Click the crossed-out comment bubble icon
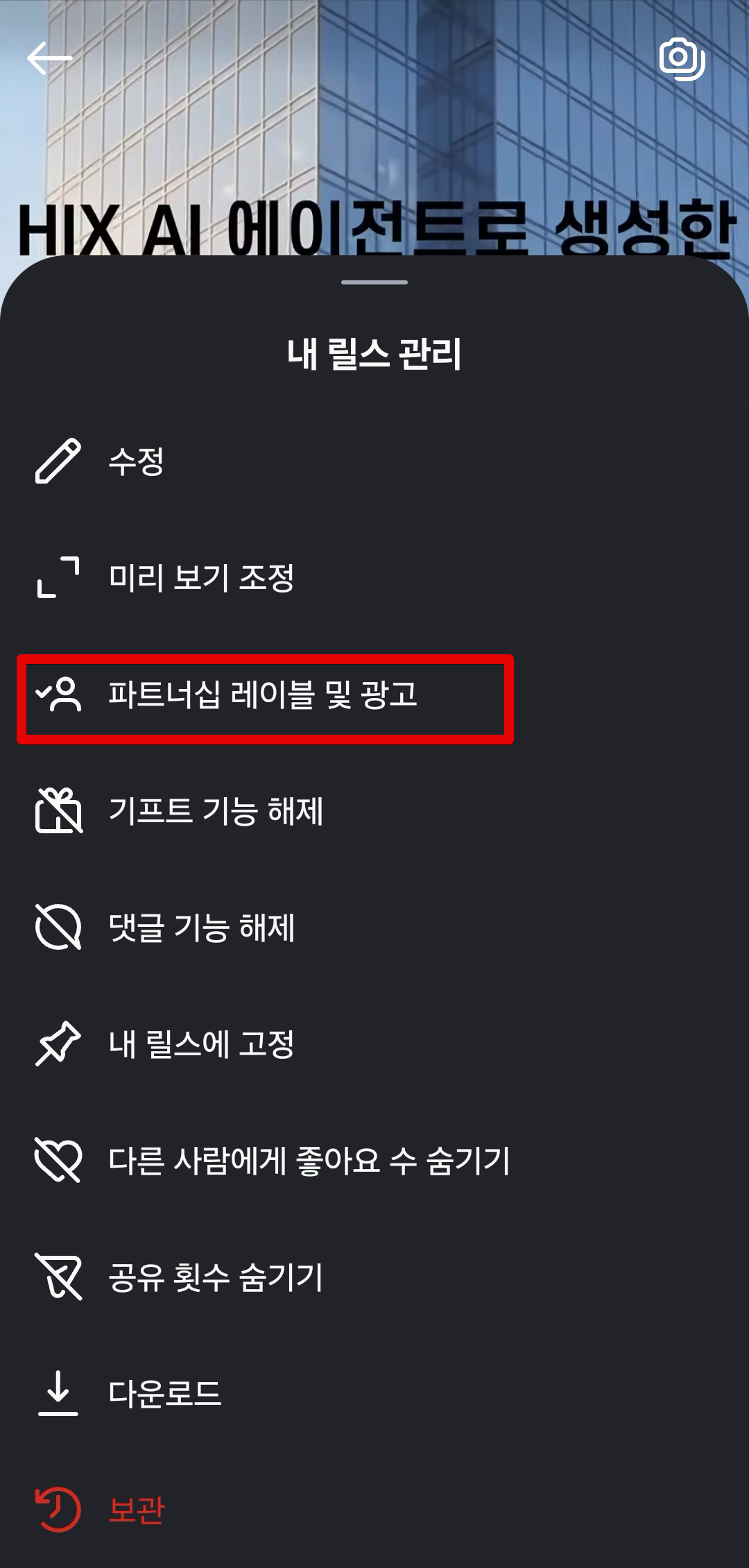749x1568 pixels. pos(58,927)
